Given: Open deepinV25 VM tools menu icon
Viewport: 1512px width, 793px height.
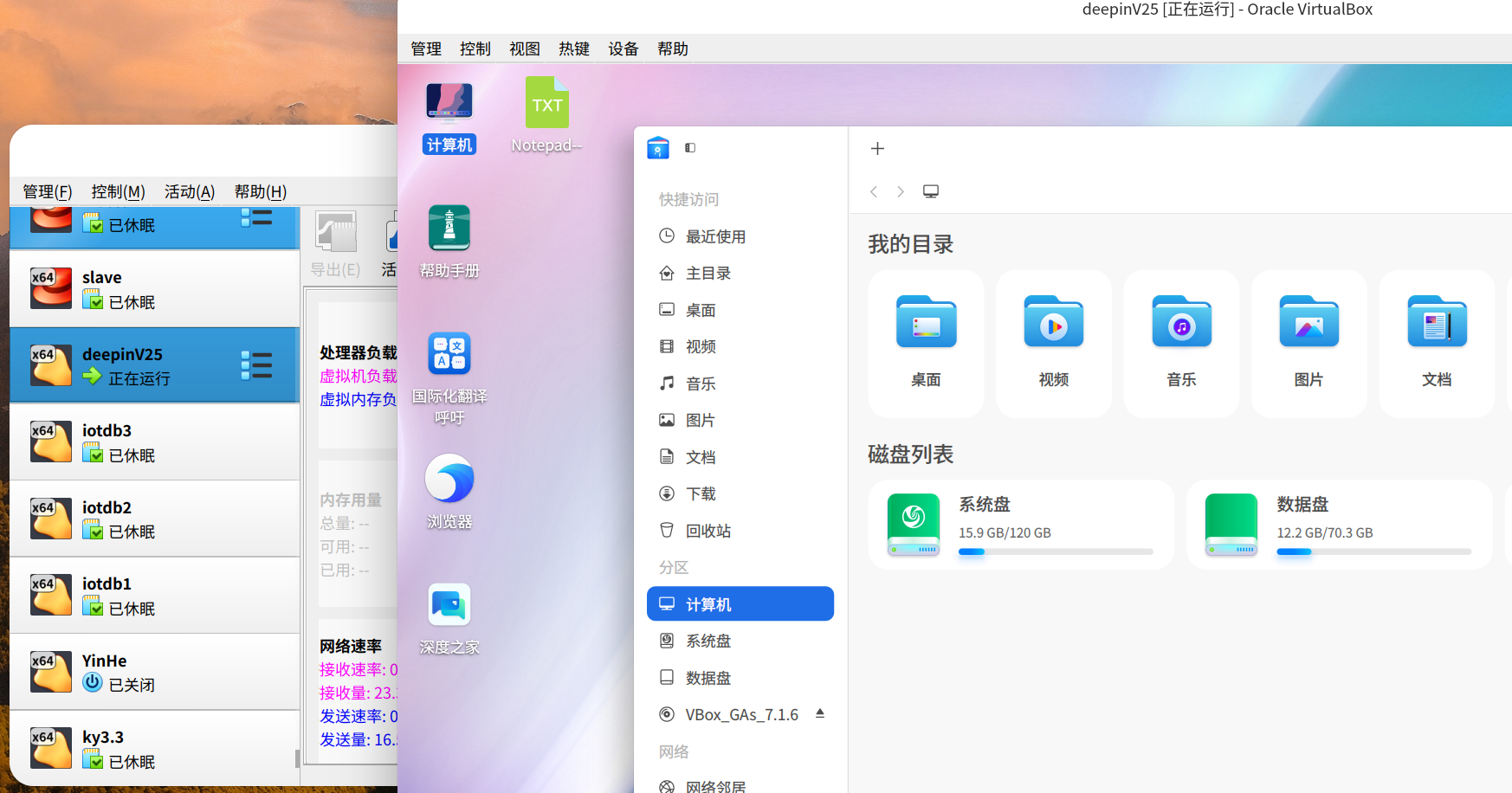Looking at the screenshot, I should pos(257,365).
